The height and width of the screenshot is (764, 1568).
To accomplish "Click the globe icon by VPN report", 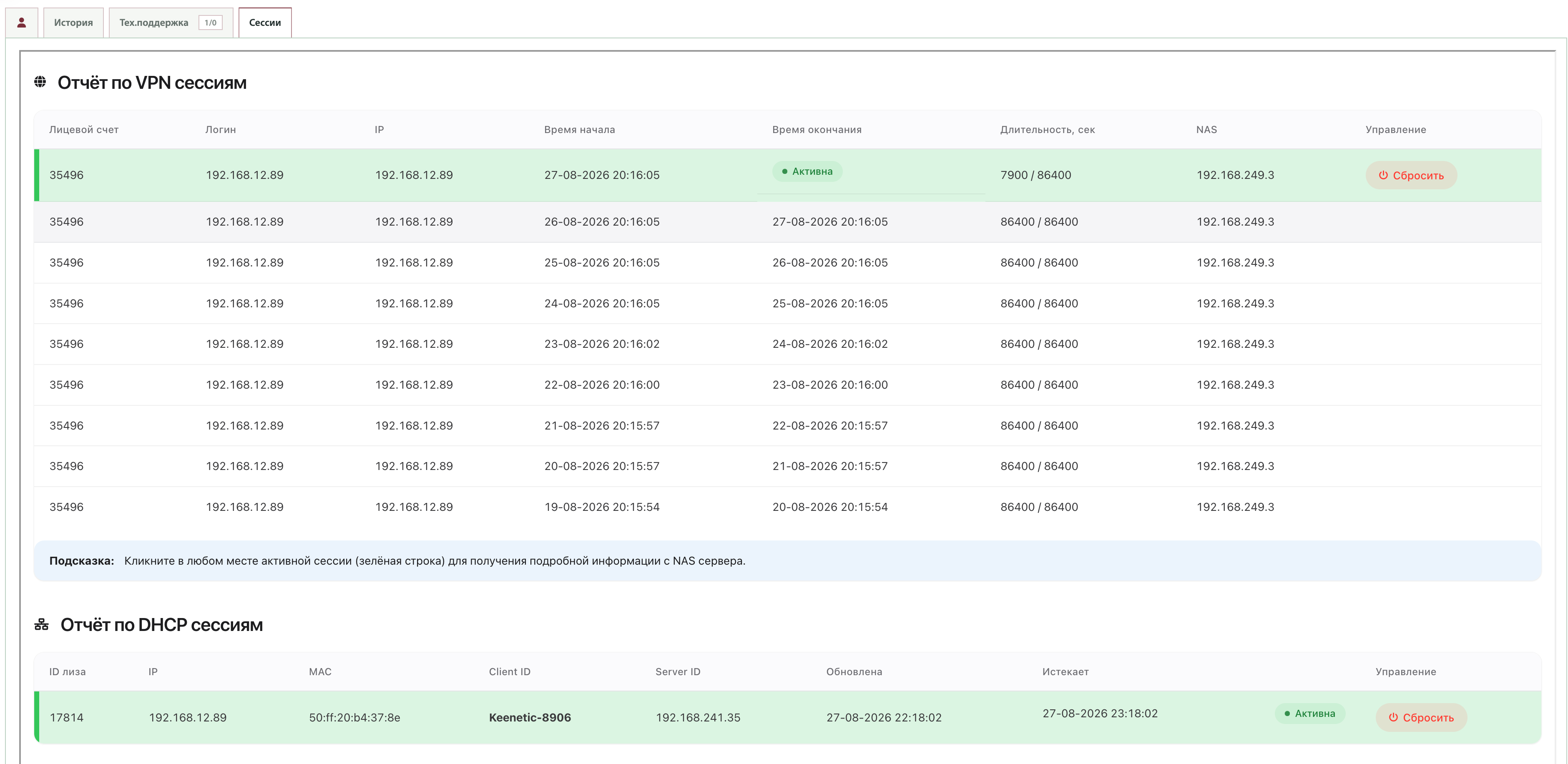I will tap(40, 82).
